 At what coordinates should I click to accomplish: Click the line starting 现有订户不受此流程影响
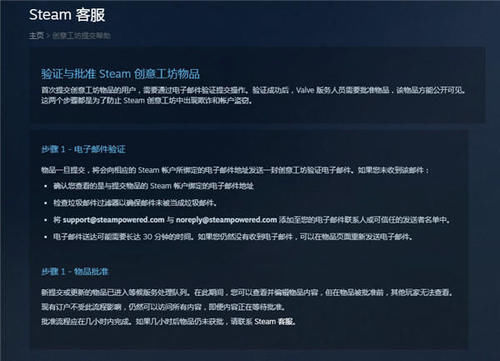[x=164, y=307]
